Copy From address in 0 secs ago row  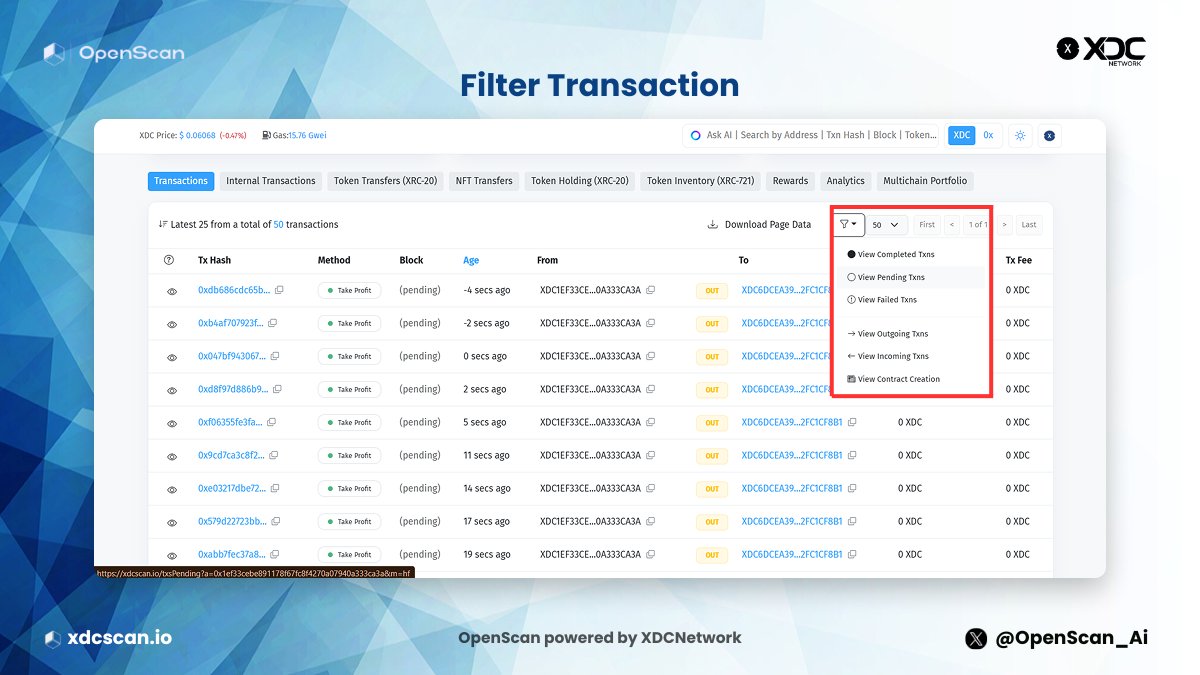pos(651,356)
